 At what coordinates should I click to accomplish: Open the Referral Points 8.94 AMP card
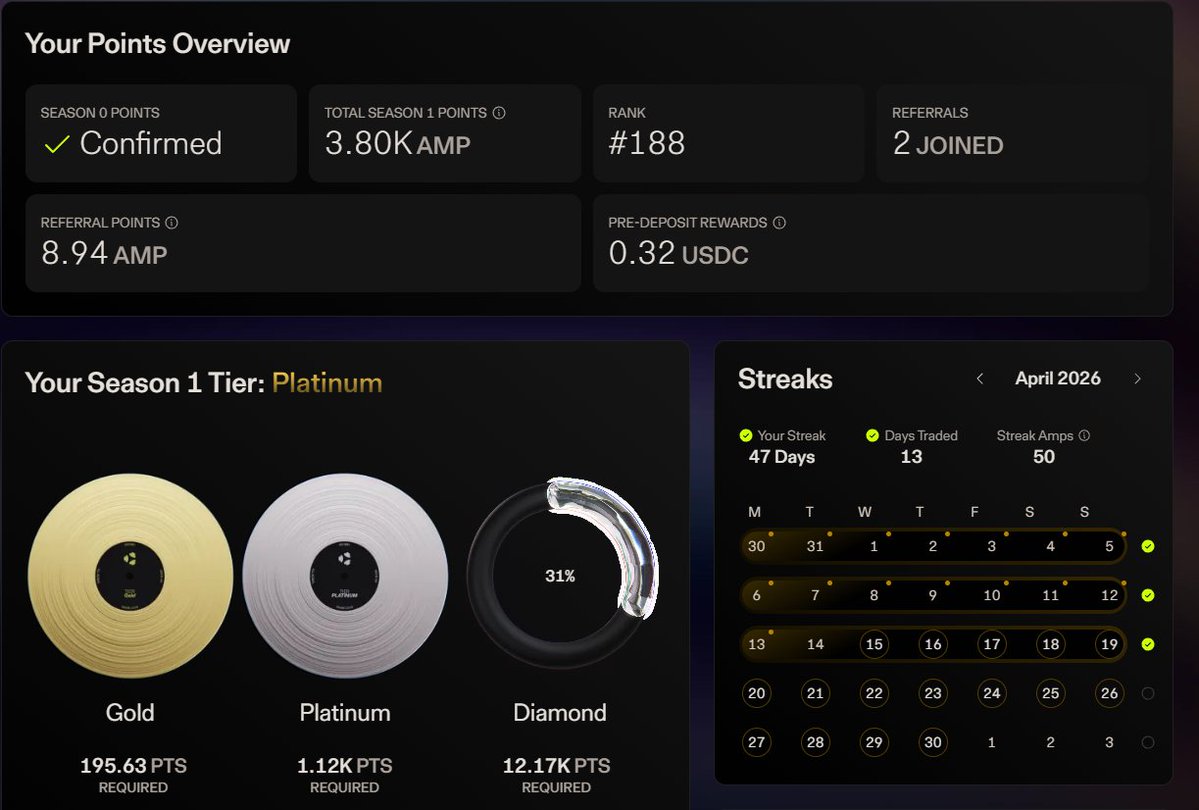click(304, 243)
